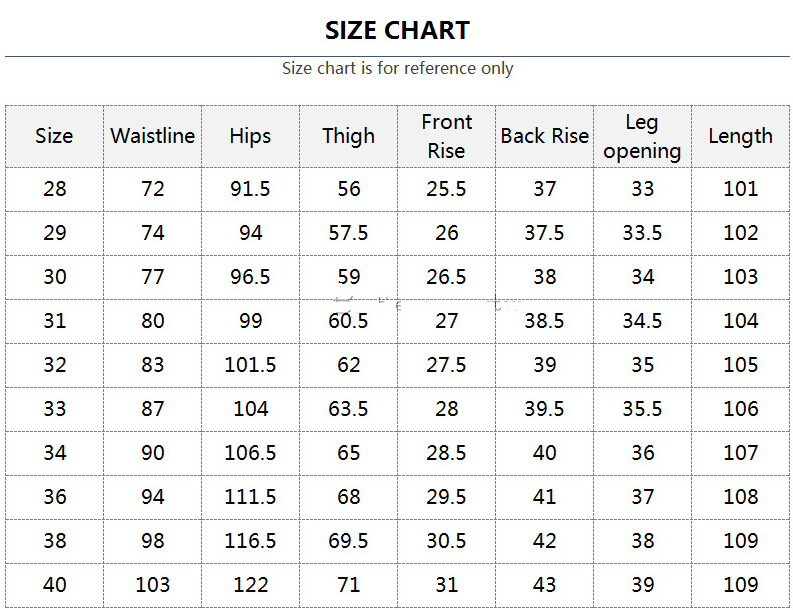Image resolution: width=793 pixels, height=610 pixels.
Task: Select the Waistline column header
Action: [x=152, y=136]
